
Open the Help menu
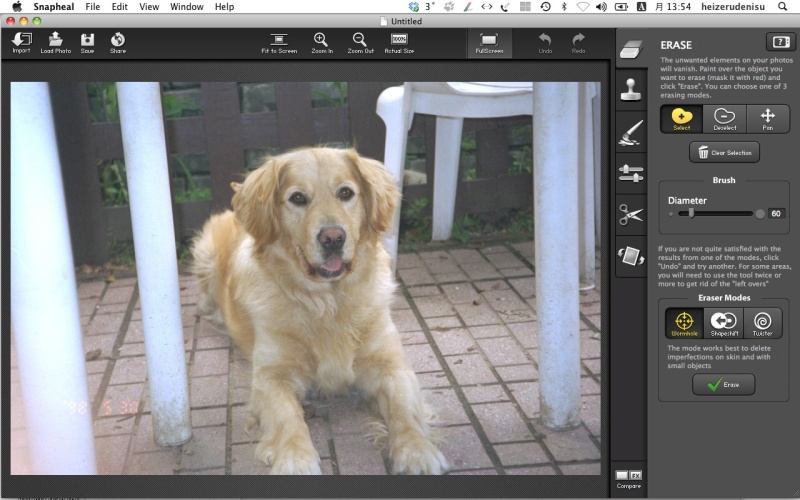pyautogui.click(x=224, y=7)
